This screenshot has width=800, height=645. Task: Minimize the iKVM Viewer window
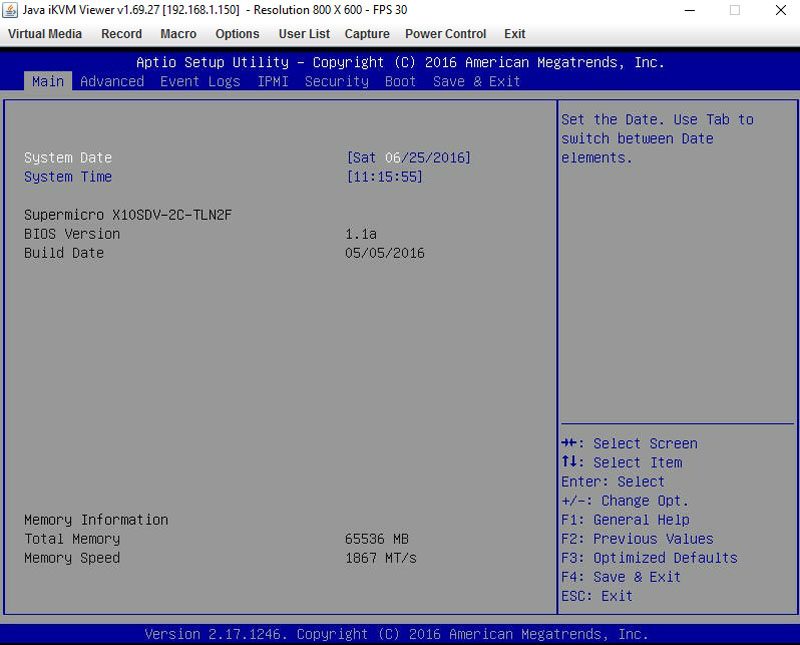690,10
